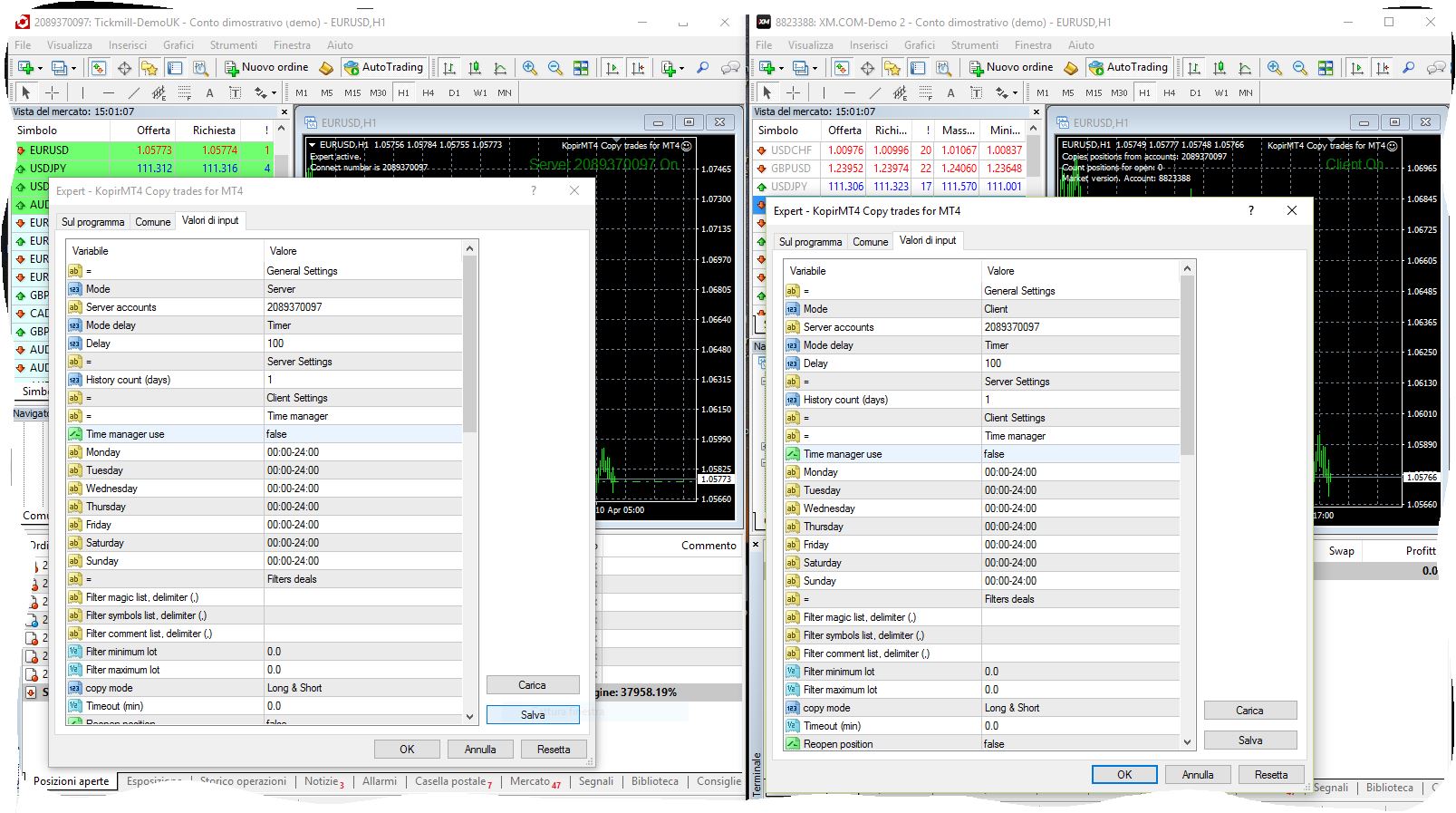The image size is (1456, 813).
Task: Select vertical line tool in Tickmill window
Action: [x=82, y=92]
